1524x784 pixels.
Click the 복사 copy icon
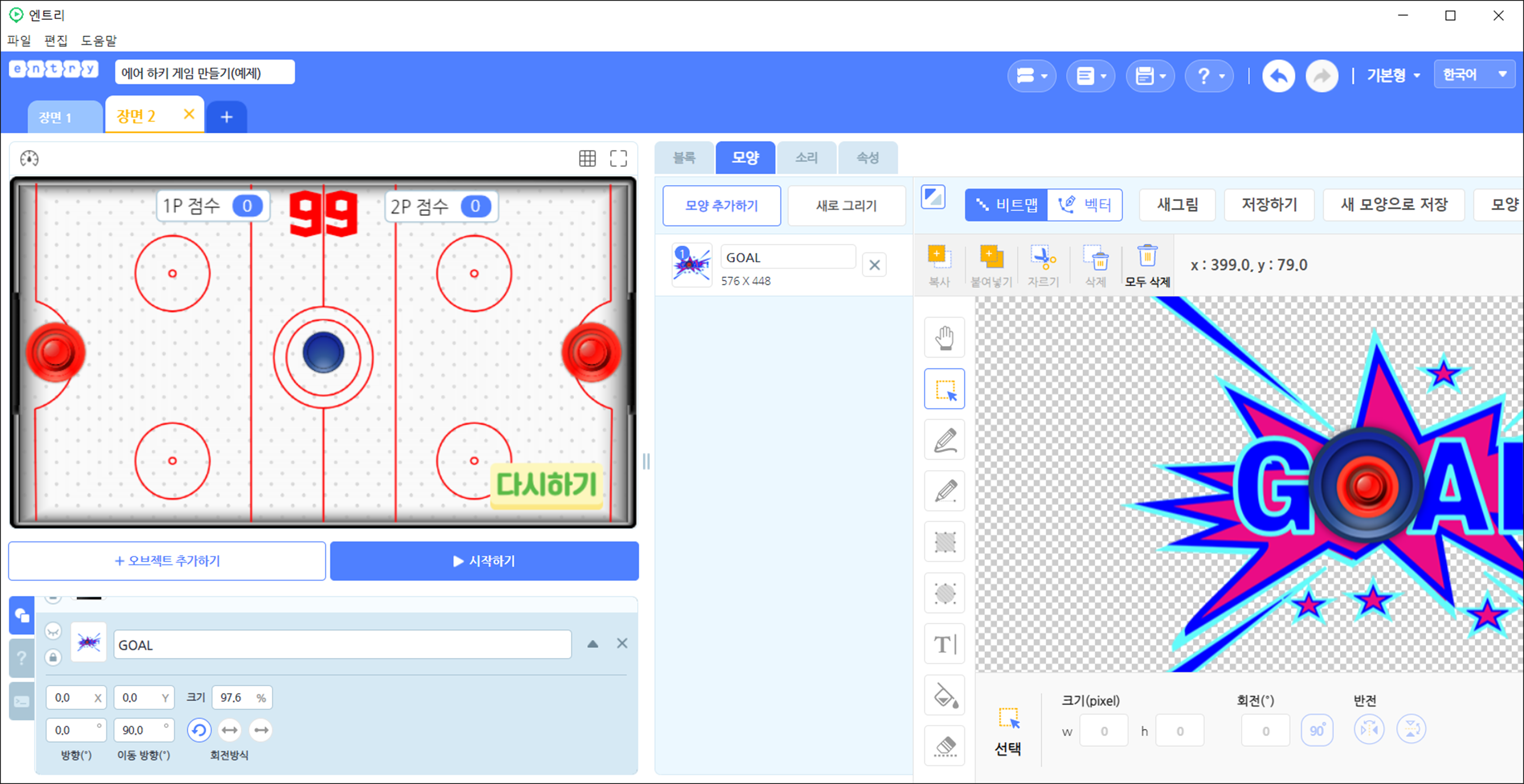point(939,266)
